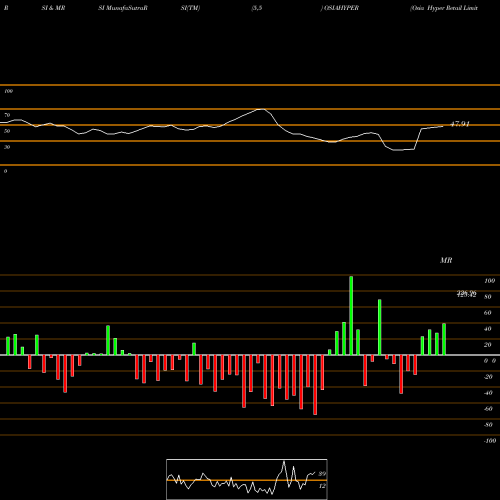Viewport: 500px width, 500px height.
Task: Click the RSI axis label 50
Action: tap(7, 131)
